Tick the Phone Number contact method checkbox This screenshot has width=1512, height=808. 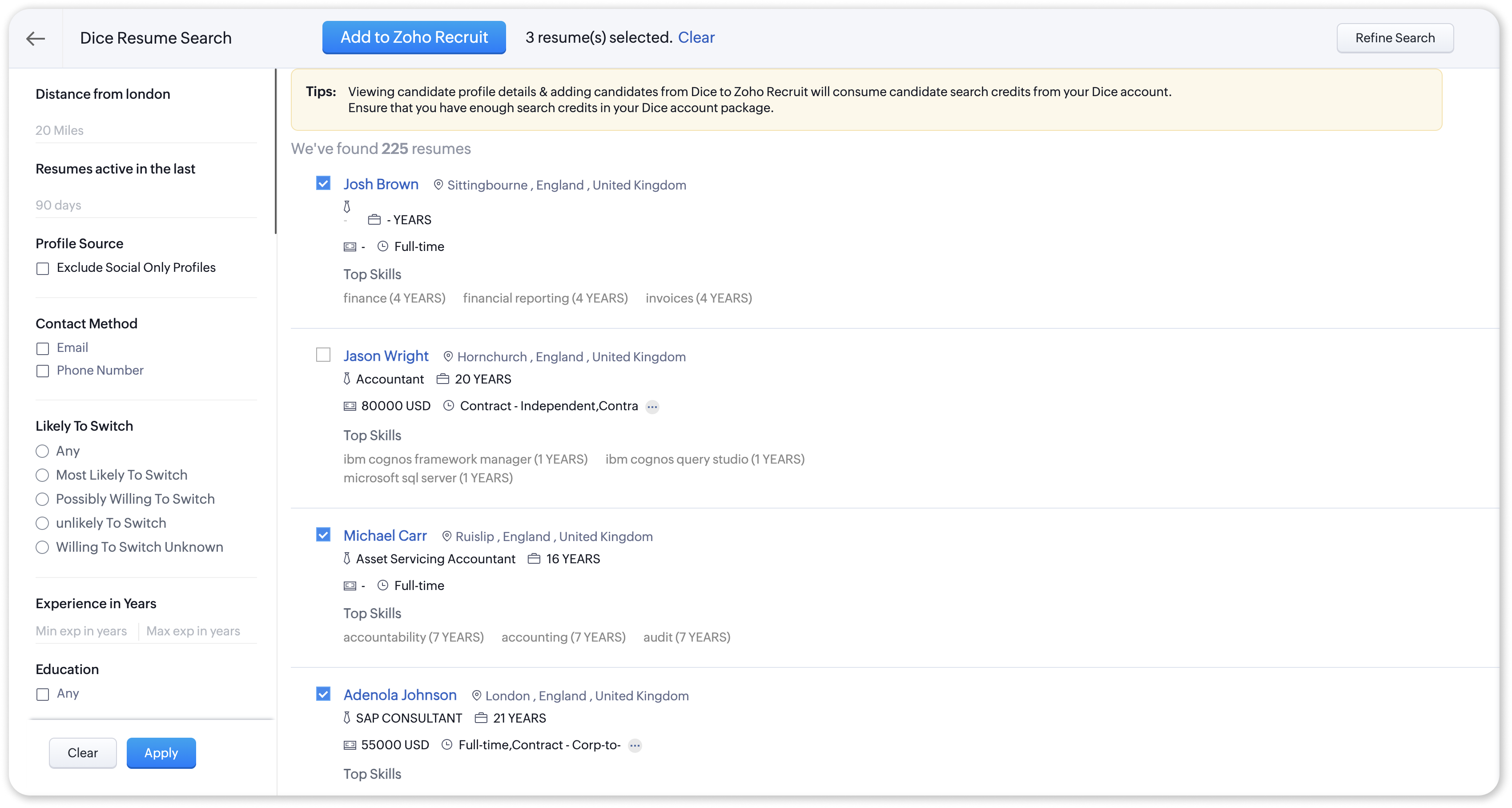pyautogui.click(x=42, y=371)
